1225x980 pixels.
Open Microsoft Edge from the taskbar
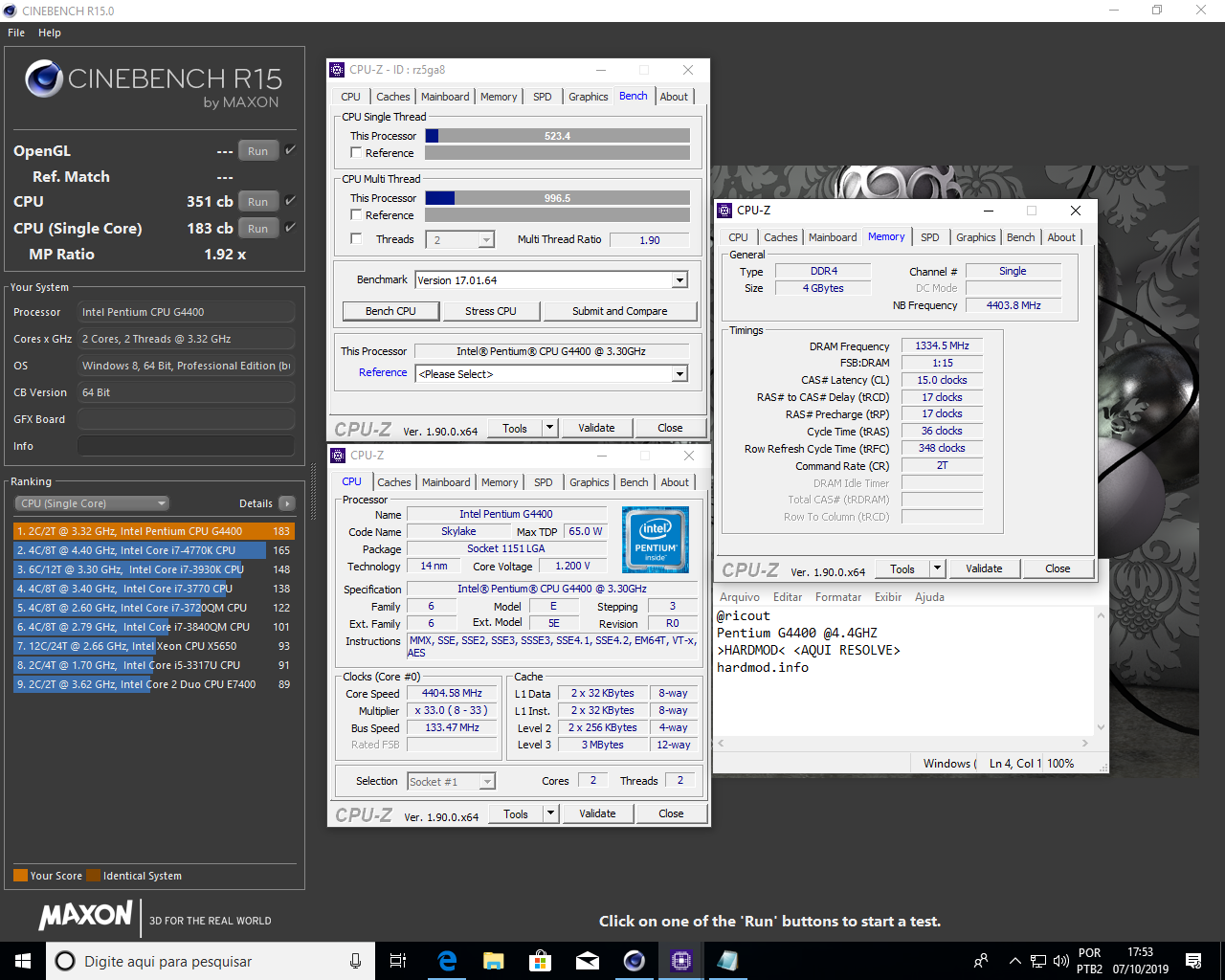(447, 961)
